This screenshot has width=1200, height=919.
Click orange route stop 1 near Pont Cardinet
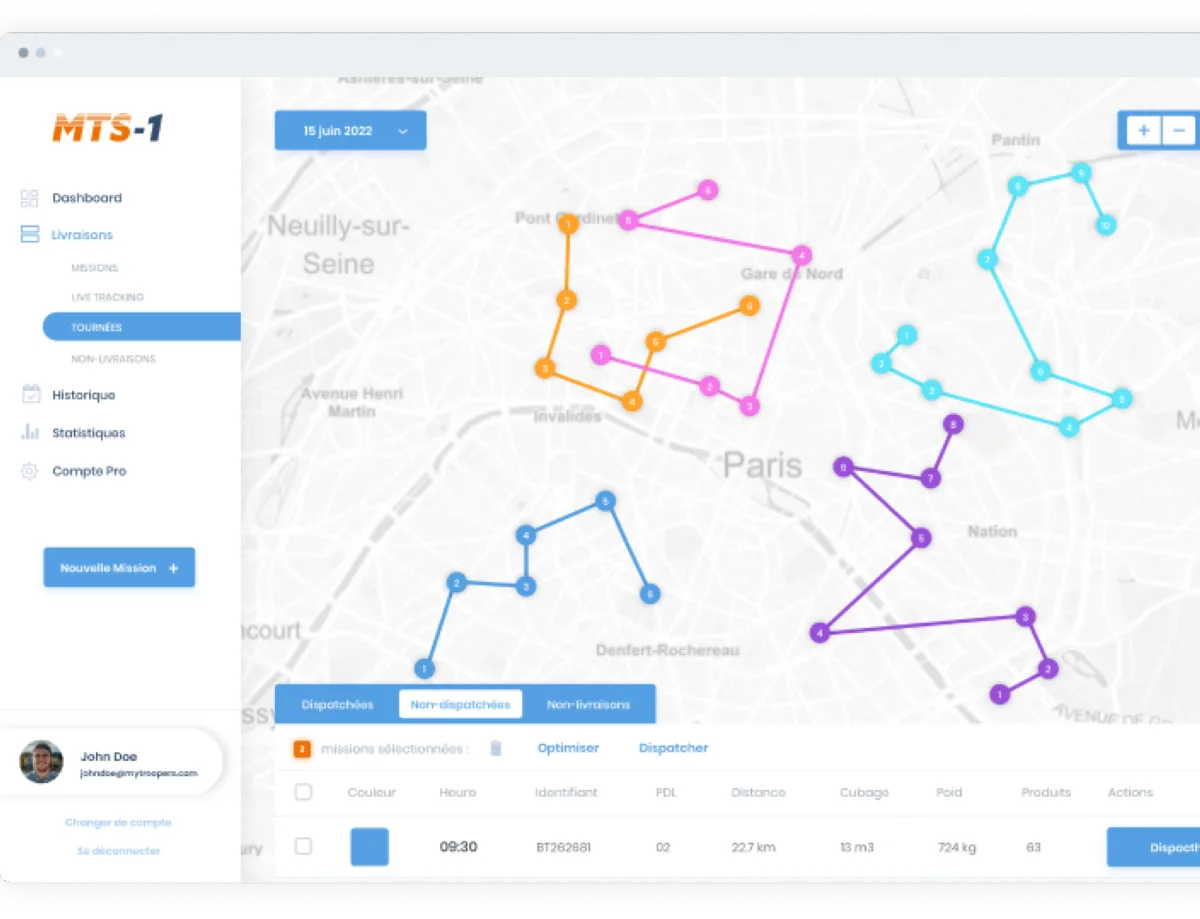point(568,225)
